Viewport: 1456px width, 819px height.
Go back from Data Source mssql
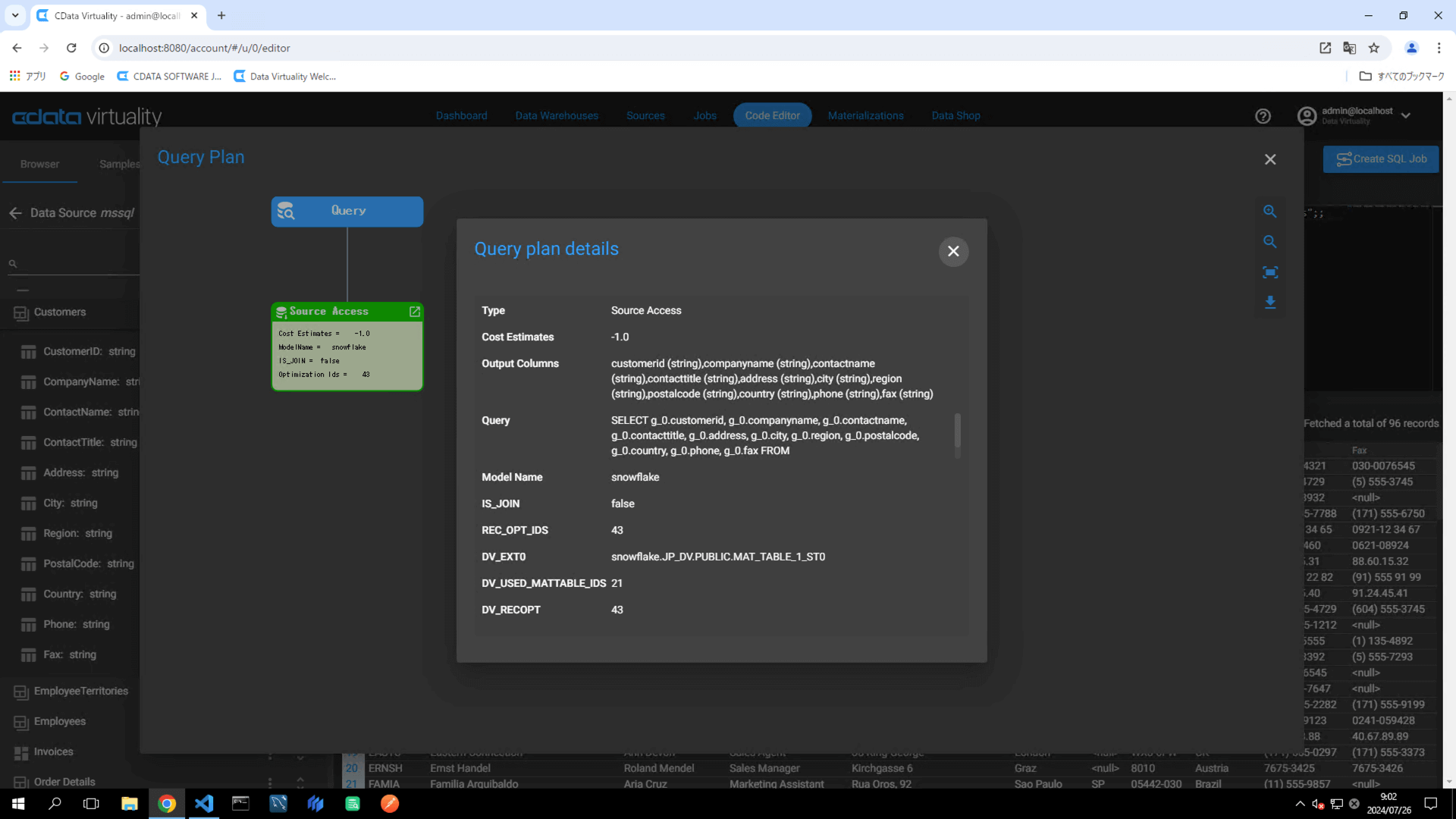pyautogui.click(x=16, y=213)
